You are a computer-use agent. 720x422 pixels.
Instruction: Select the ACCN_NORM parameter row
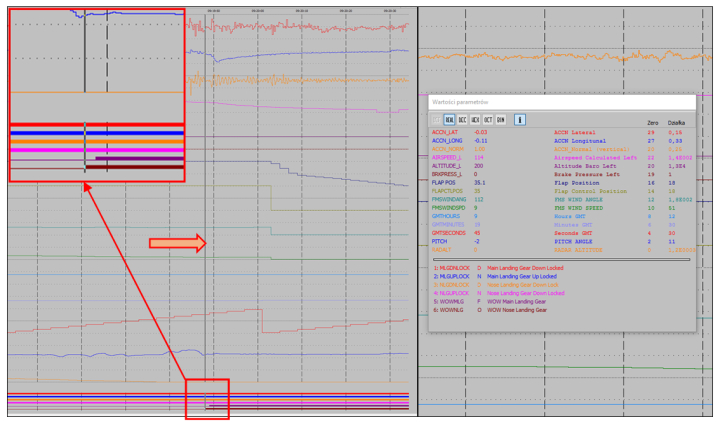pyautogui.click(x=561, y=149)
